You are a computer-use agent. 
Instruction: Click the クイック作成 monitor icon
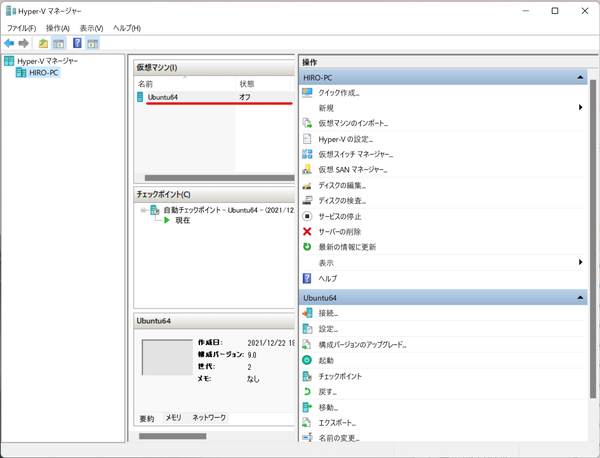coord(307,93)
